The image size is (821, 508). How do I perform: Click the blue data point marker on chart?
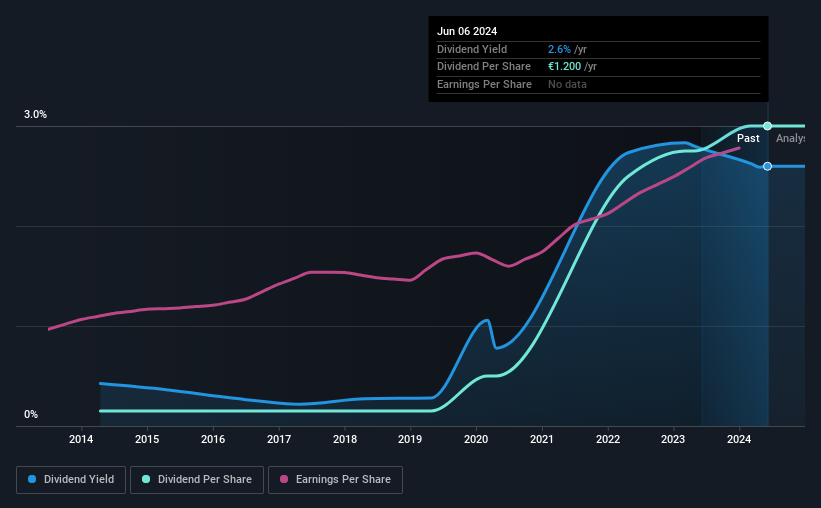768,166
